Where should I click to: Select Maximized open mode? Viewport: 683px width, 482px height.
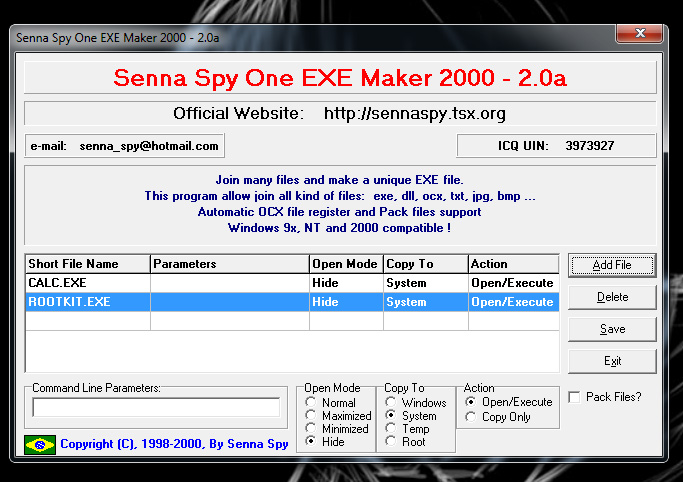click(x=312, y=416)
